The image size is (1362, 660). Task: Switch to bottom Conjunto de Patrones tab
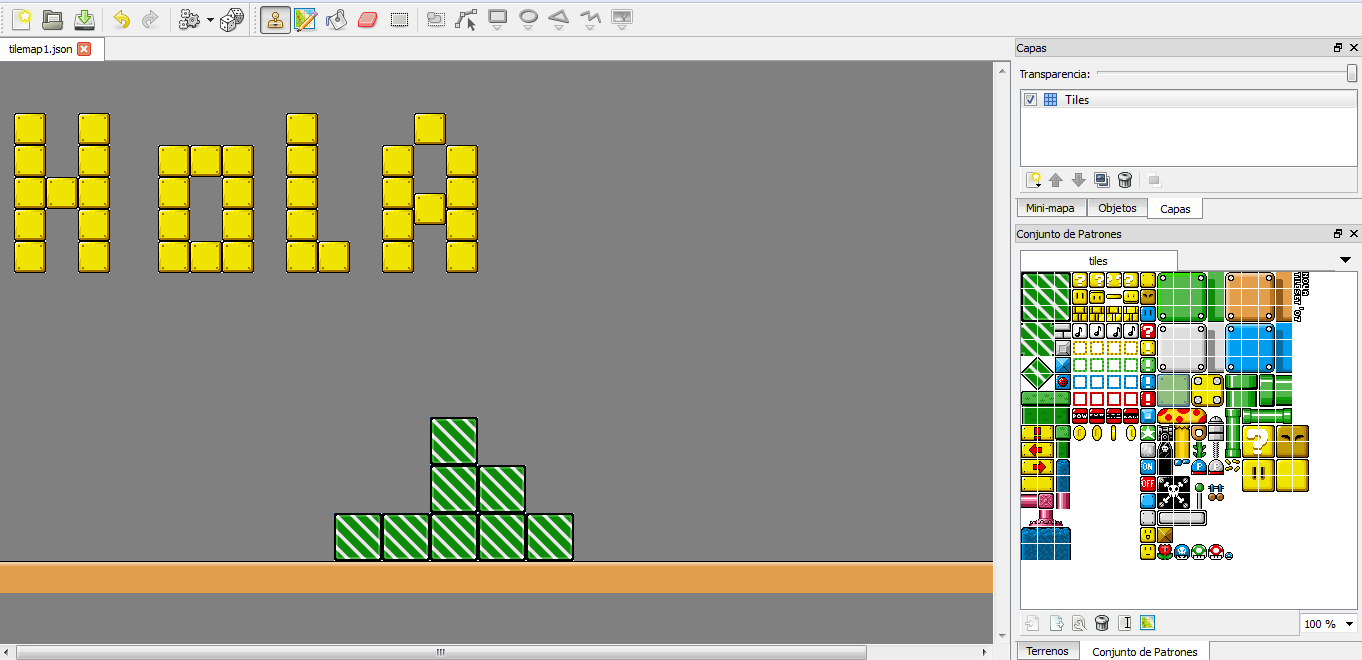[1145, 652]
